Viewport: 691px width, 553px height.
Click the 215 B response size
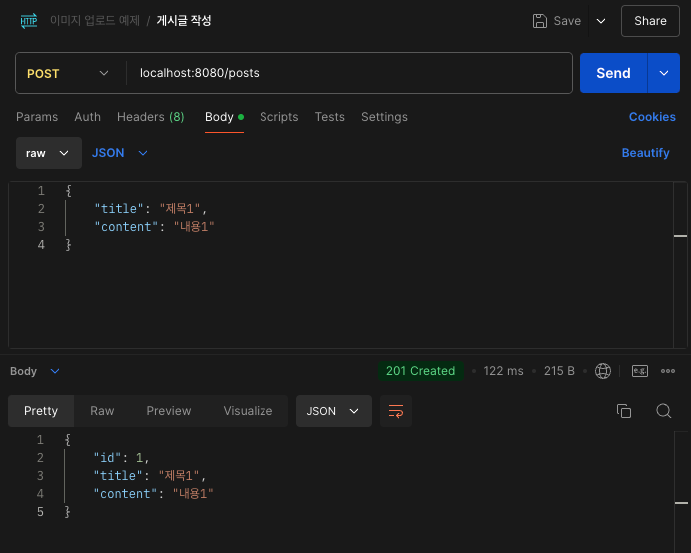pos(559,371)
